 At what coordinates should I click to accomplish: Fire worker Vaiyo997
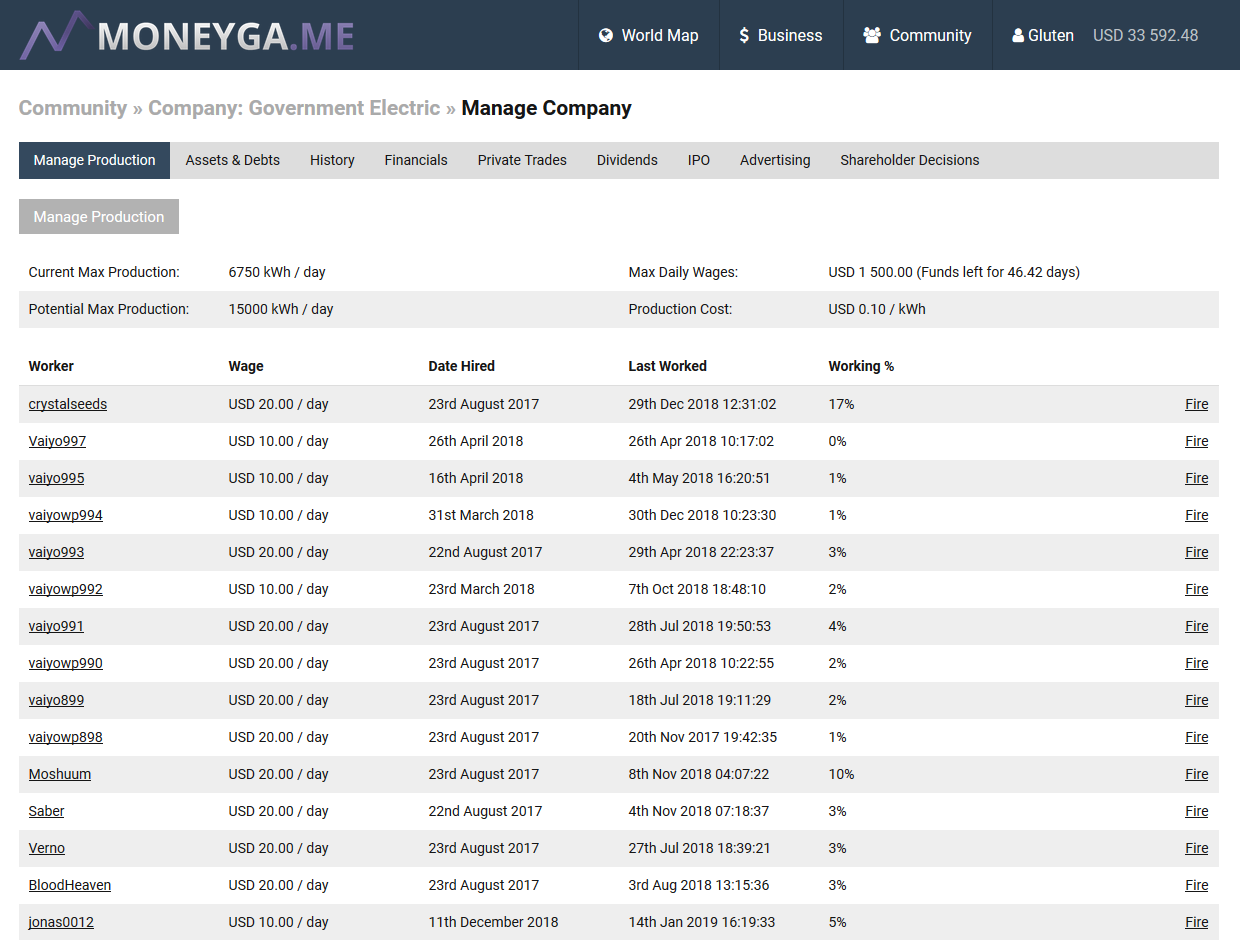click(1196, 442)
